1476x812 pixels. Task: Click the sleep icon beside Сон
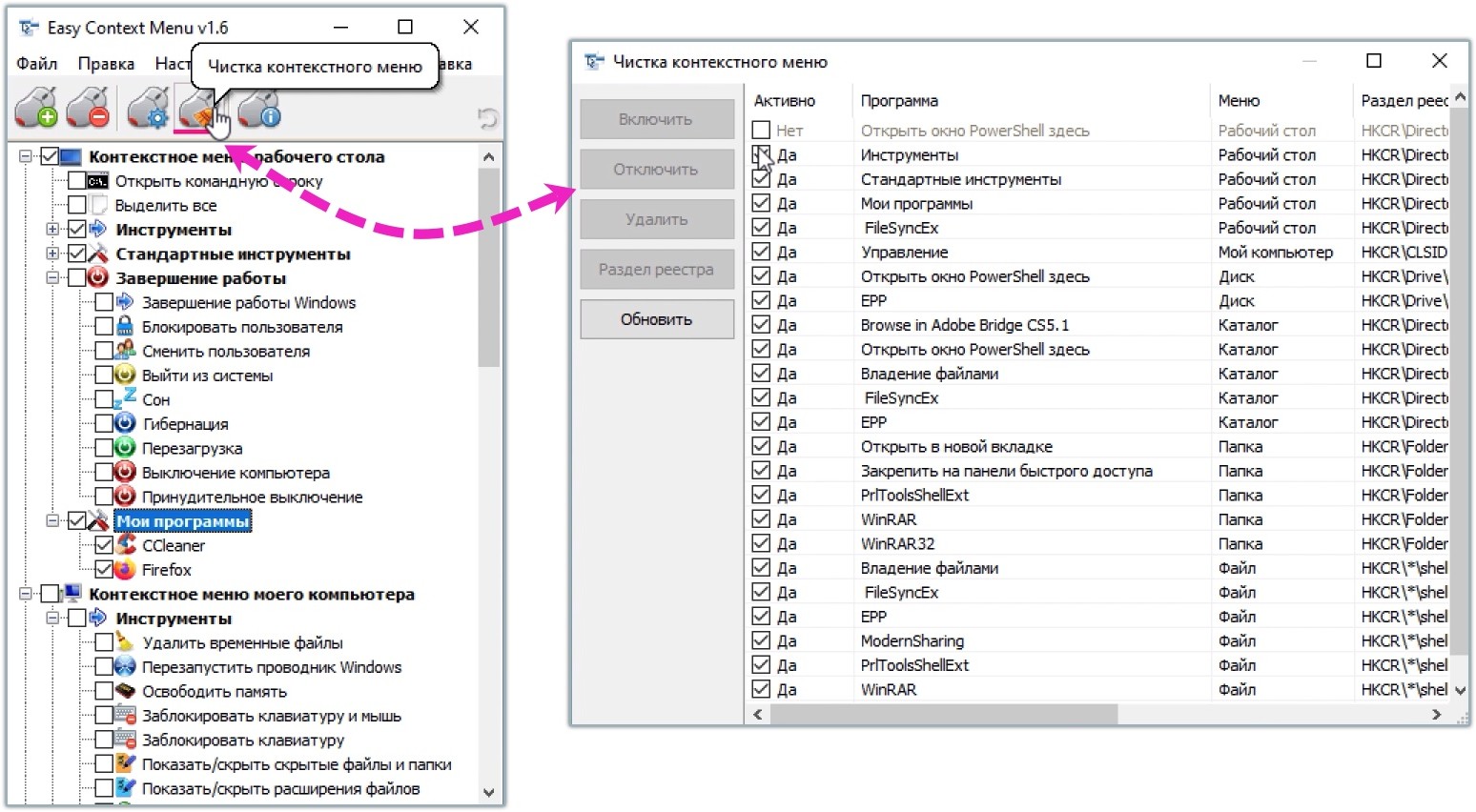point(125,399)
